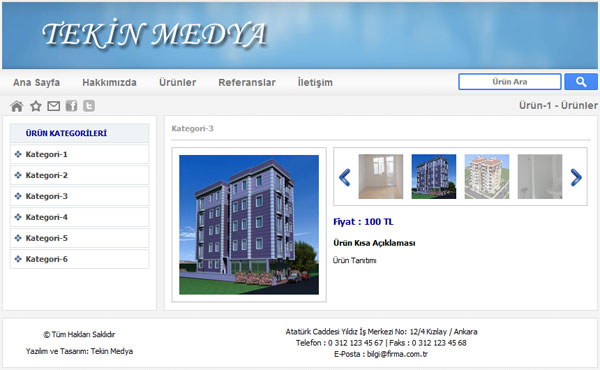Click into the Ürün Ara search field

[510, 82]
